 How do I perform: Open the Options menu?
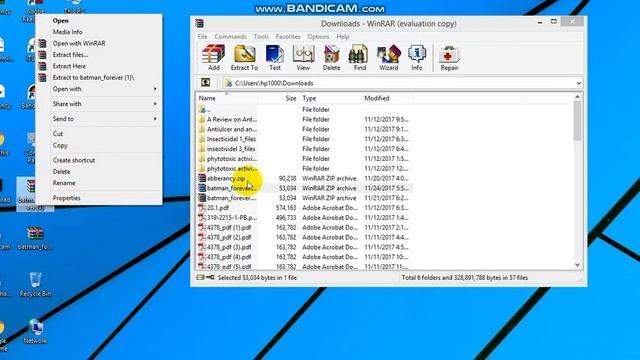pos(318,37)
